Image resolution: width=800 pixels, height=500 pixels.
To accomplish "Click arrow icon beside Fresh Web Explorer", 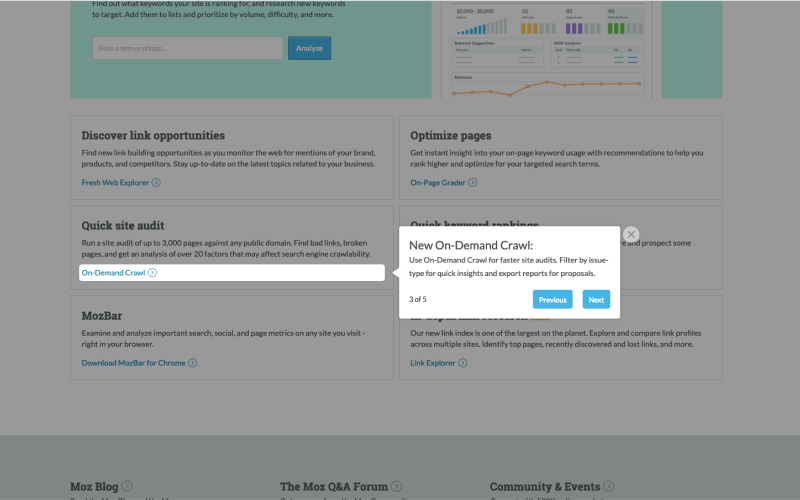I will 156,182.
